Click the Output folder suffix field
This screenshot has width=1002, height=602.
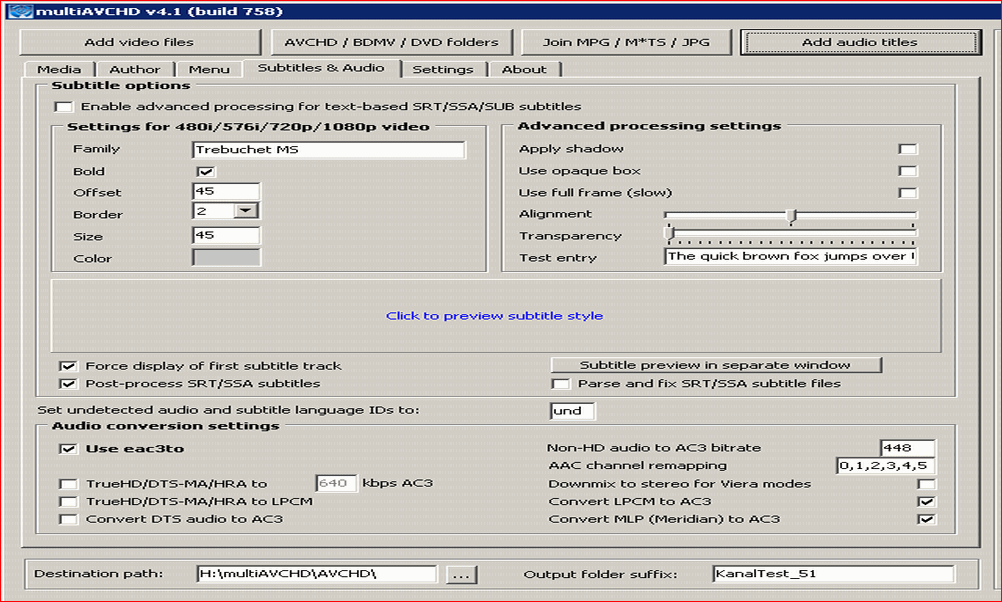pos(832,574)
